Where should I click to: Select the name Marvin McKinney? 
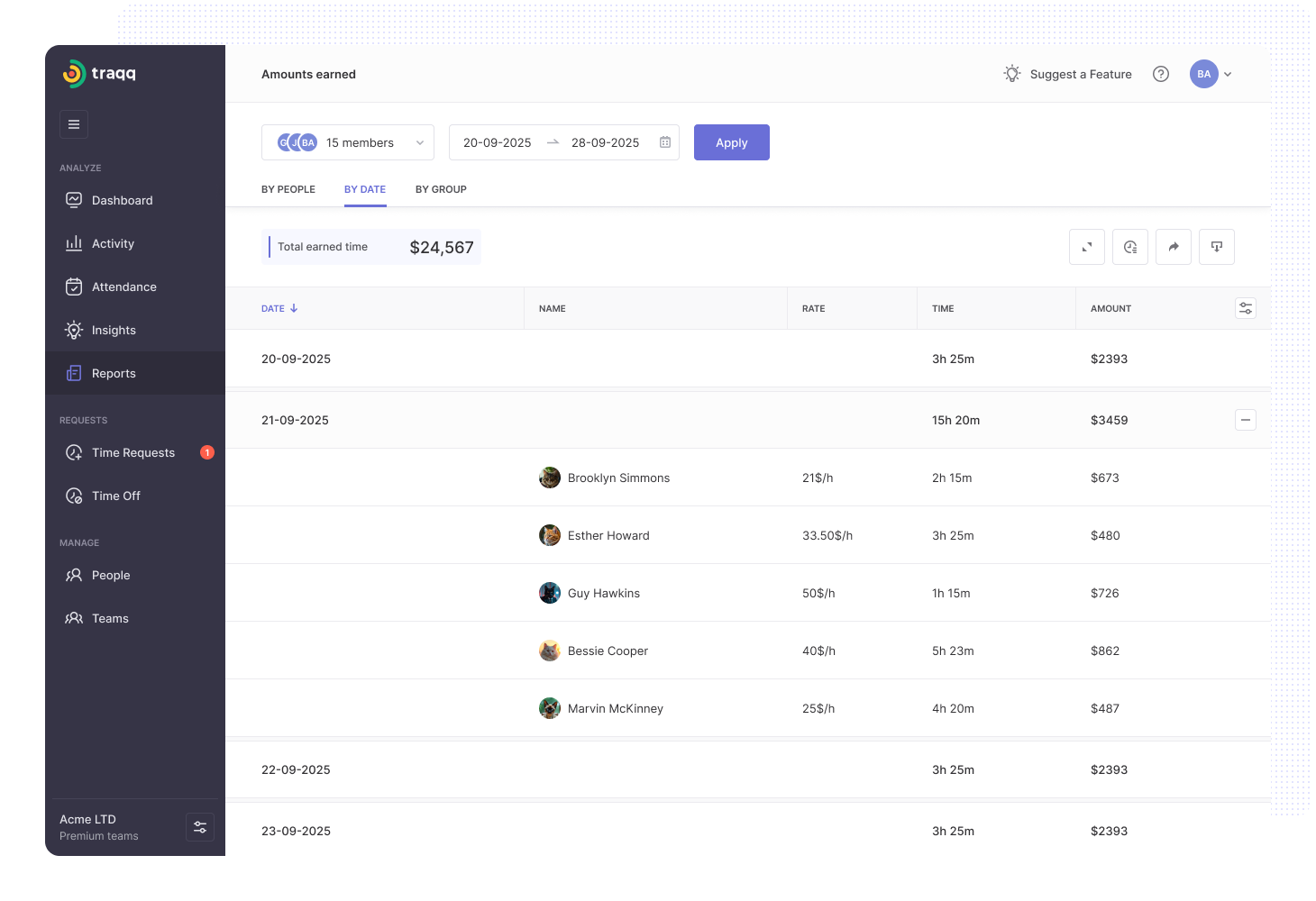click(x=616, y=708)
